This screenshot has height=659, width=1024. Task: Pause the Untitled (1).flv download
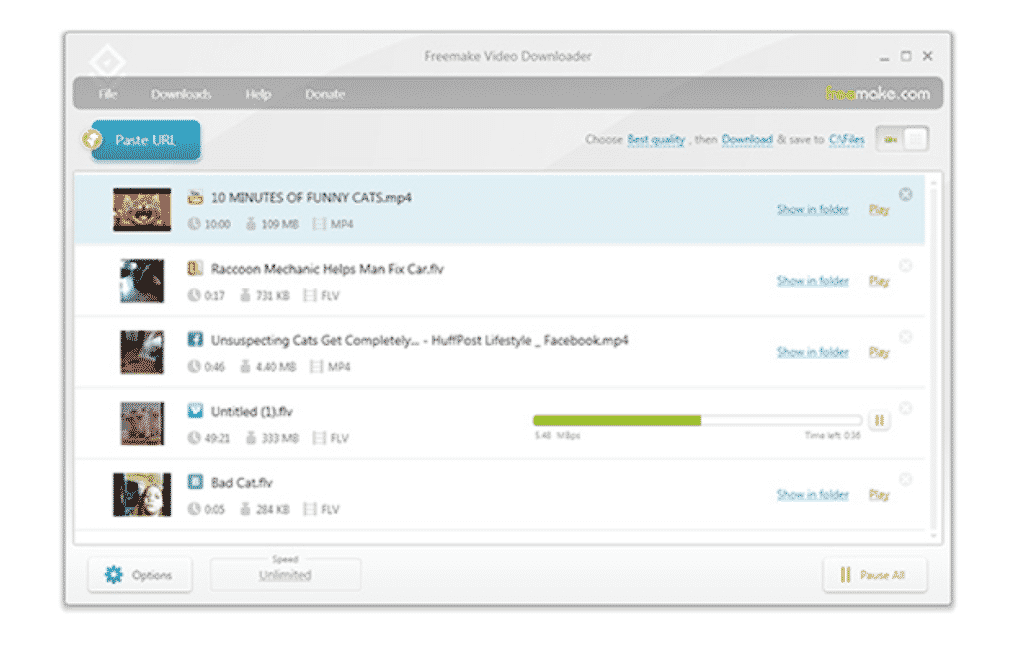tap(879, 421)
